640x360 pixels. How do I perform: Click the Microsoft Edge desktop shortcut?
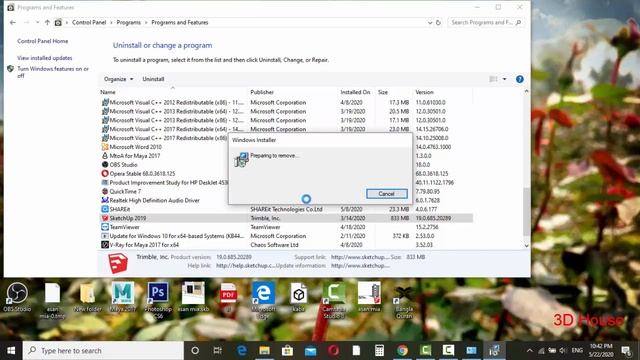(x=263, y=300)
